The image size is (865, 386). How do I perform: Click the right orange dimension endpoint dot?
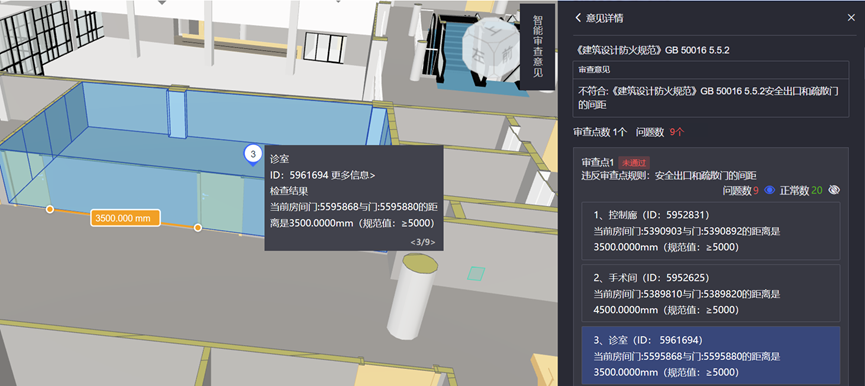(198, 228)
